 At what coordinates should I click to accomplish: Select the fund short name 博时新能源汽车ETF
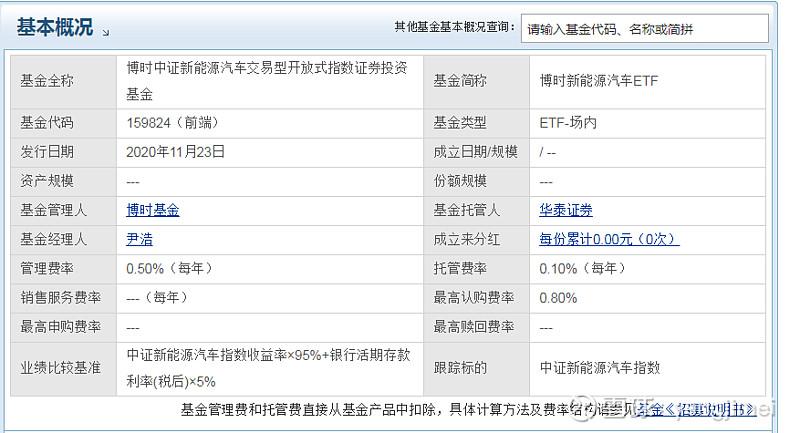(x=599, y=81)
